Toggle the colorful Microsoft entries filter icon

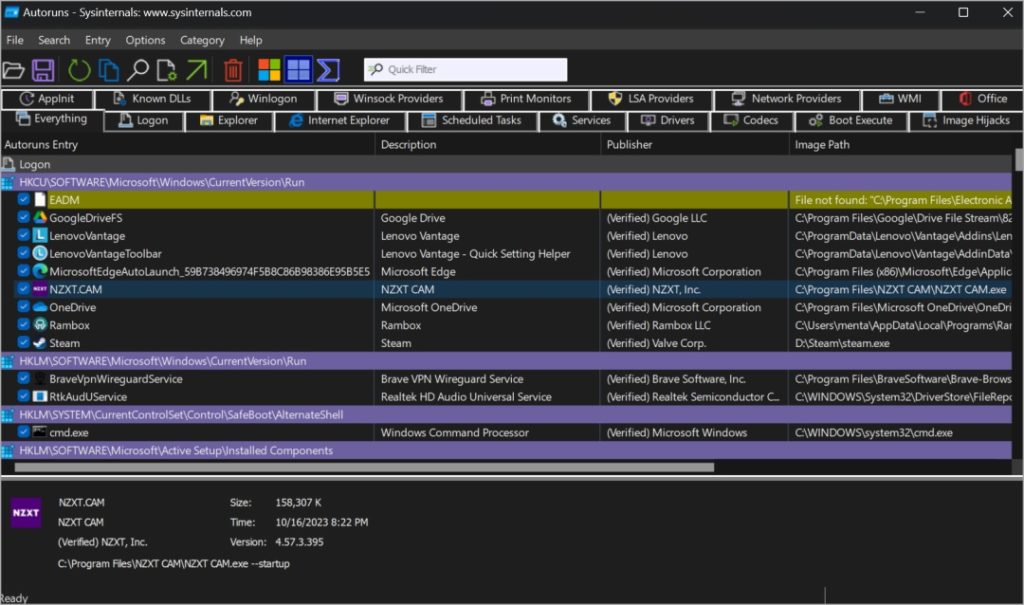point(269,70)
